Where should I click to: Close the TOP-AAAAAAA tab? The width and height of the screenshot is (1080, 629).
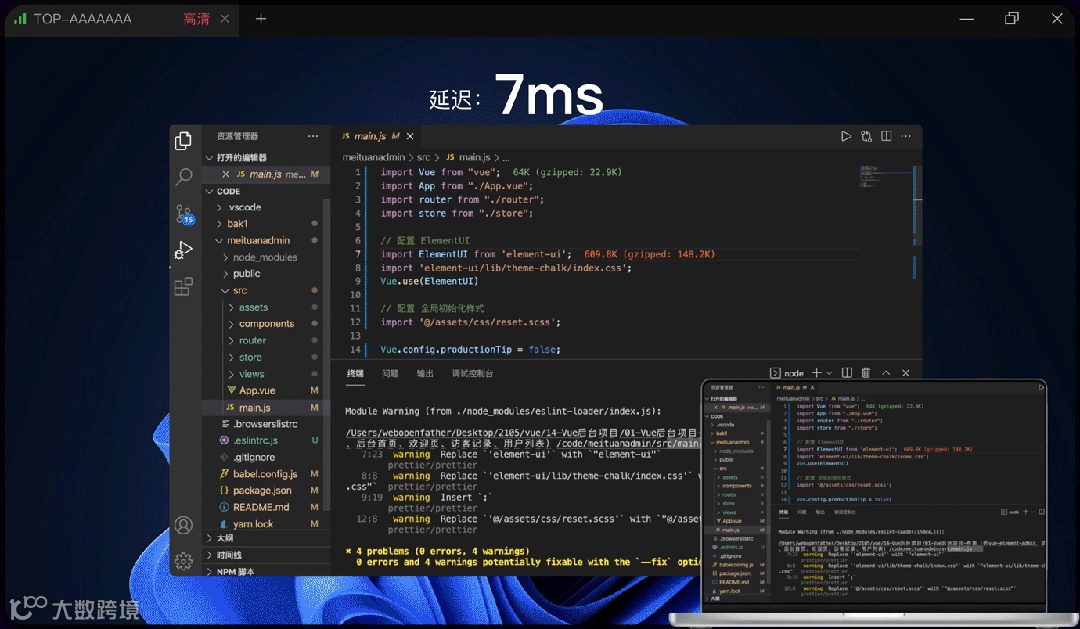(225, 19)
